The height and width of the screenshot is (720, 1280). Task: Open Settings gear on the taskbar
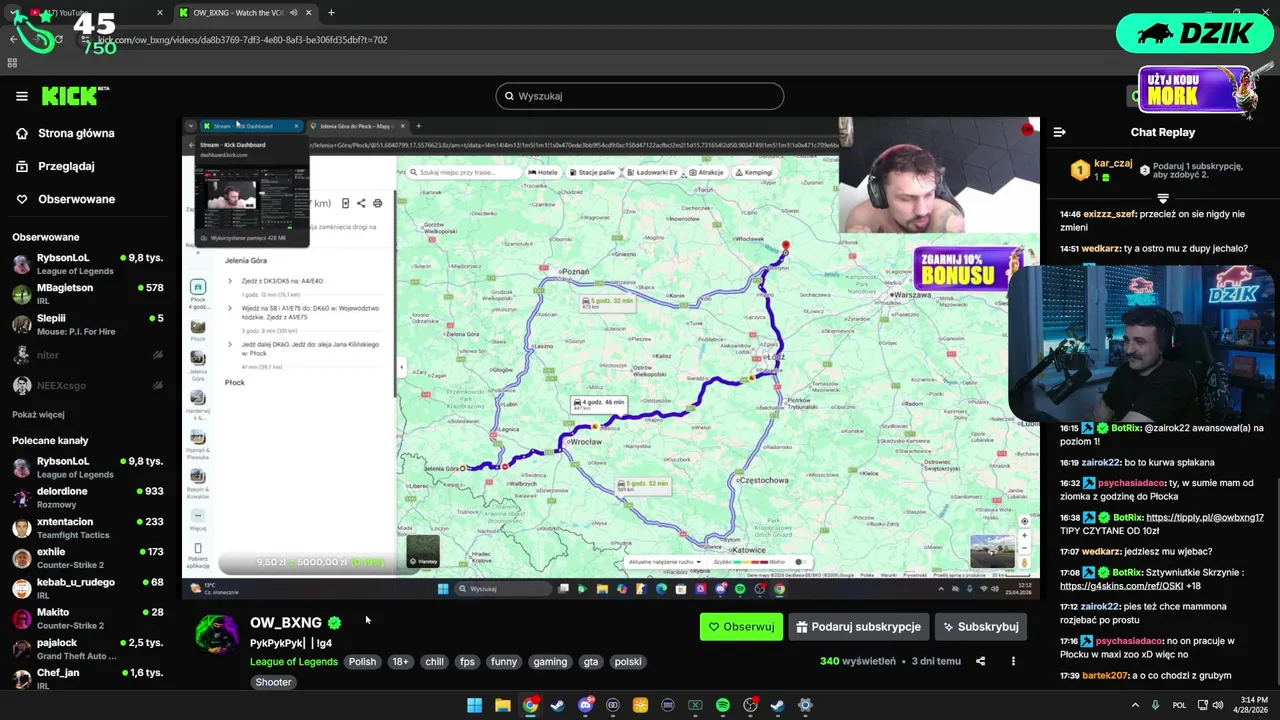(805, 705)
